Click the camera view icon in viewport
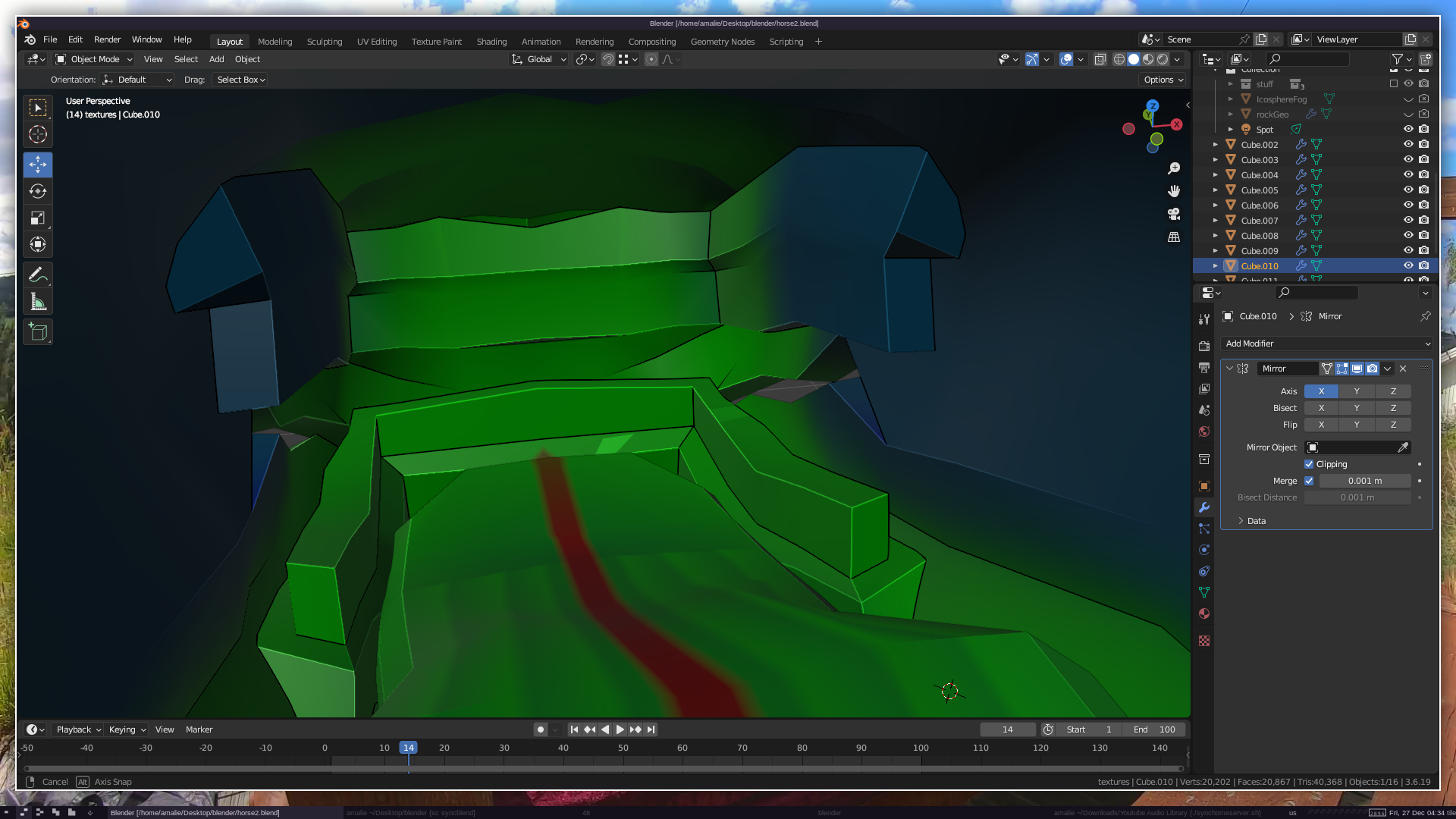 click(1174, 214)
